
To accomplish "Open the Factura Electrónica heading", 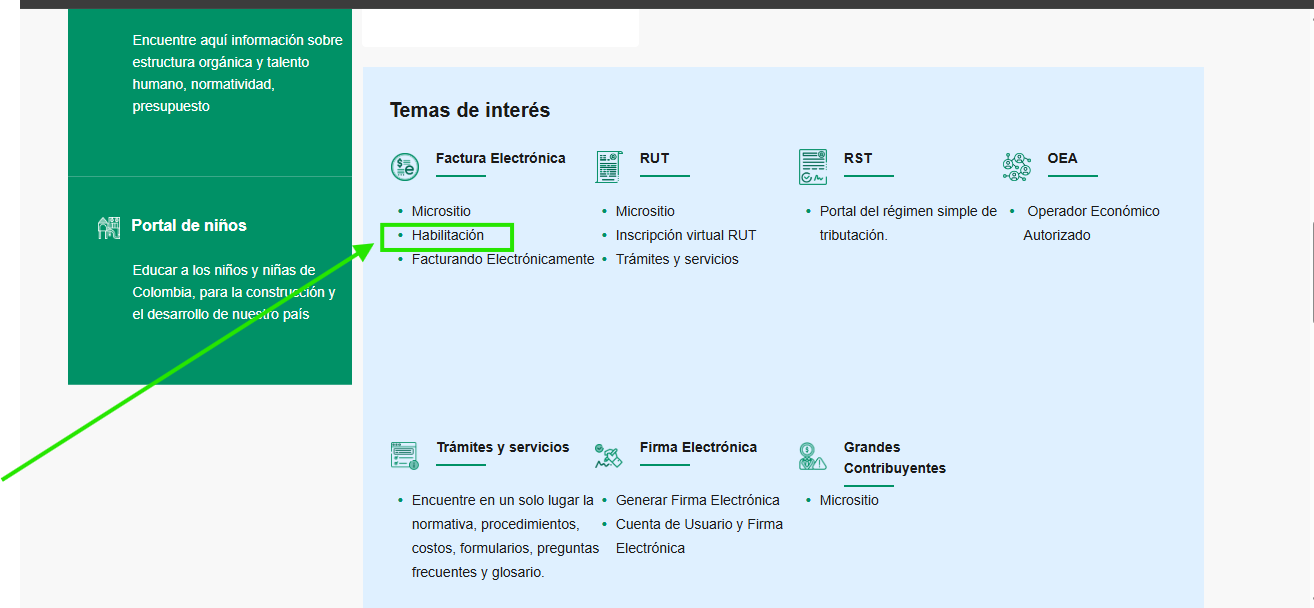I will 500,158.
